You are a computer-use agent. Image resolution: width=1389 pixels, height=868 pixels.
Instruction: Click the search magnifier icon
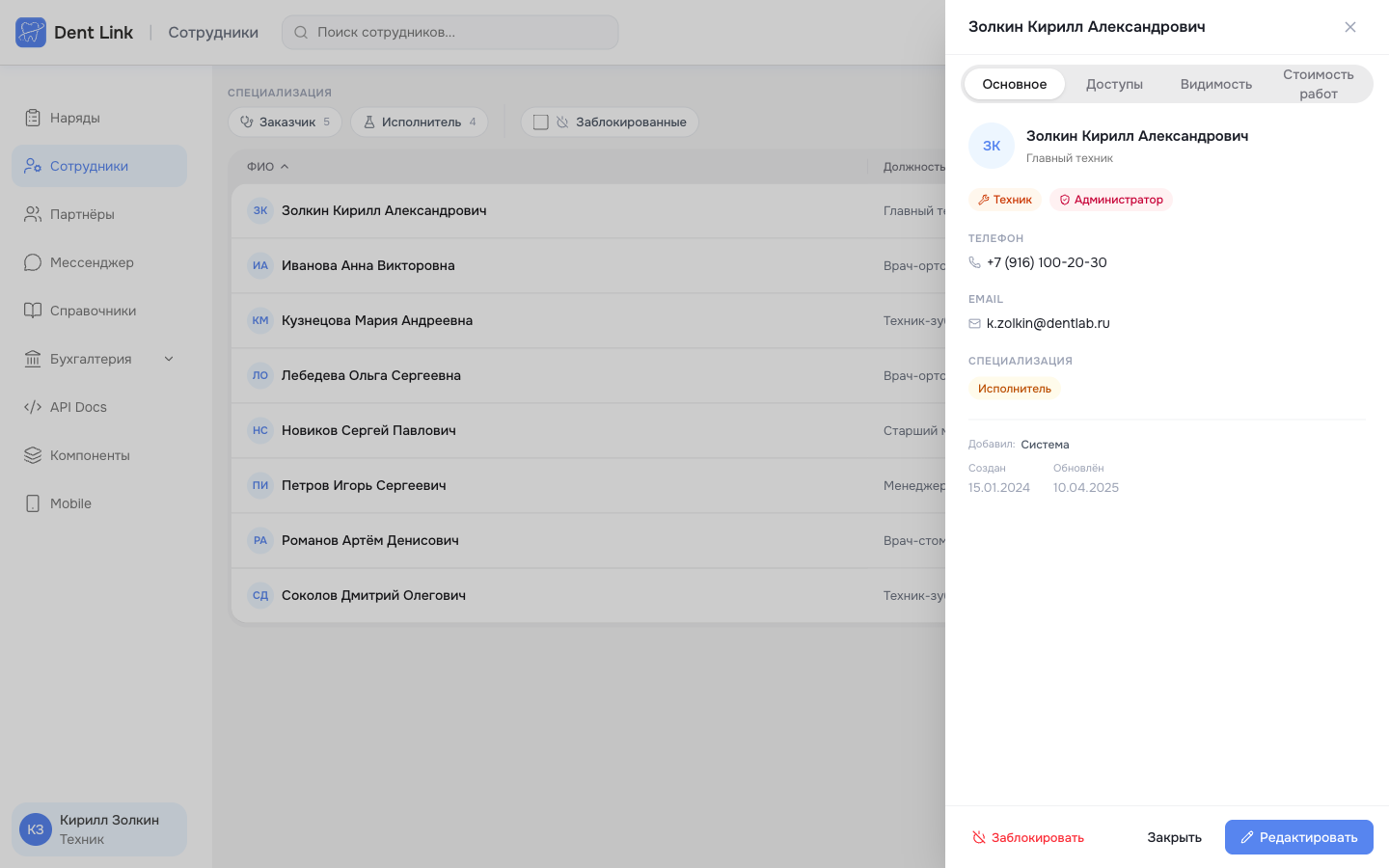[x=301, y=32]
